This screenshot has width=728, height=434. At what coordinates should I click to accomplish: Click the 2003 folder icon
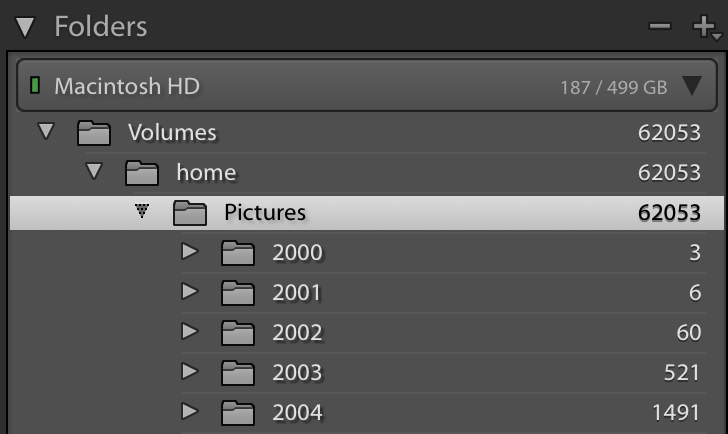[237, 372]
